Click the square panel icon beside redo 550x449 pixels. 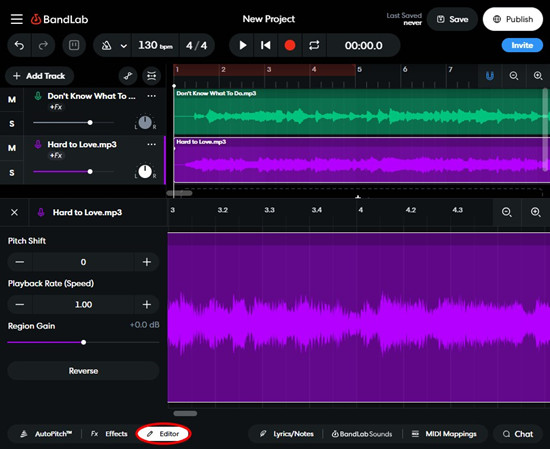[74, 45]
